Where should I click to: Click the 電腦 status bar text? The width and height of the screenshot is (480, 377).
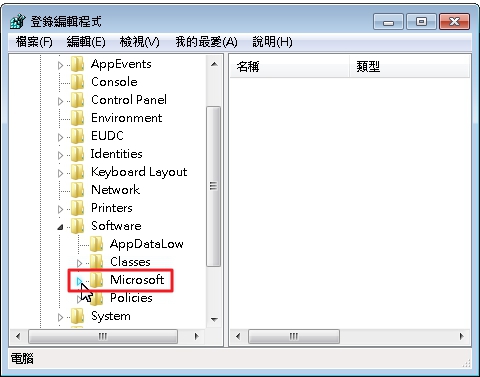point(22,359)
